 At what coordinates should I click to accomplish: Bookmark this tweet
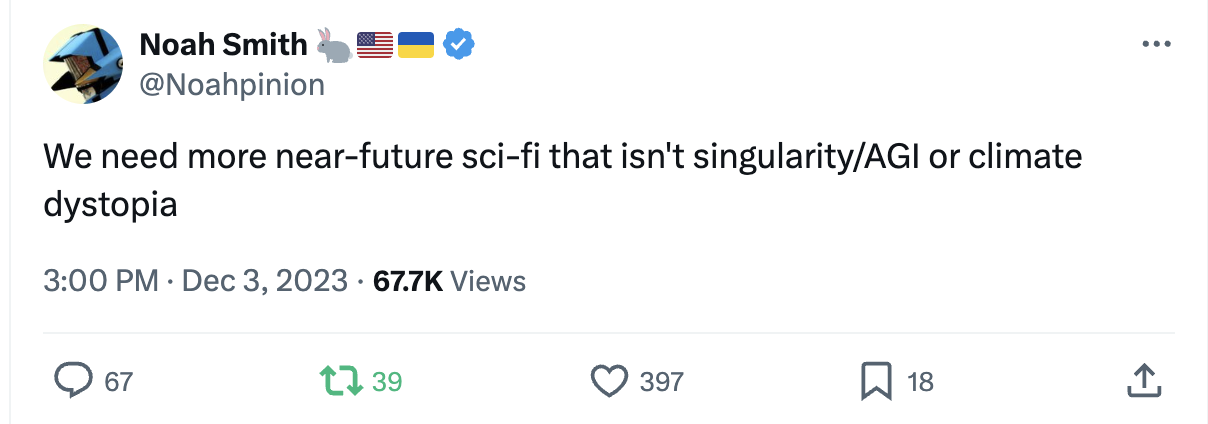pyautogui.click(x=876, y=380)
